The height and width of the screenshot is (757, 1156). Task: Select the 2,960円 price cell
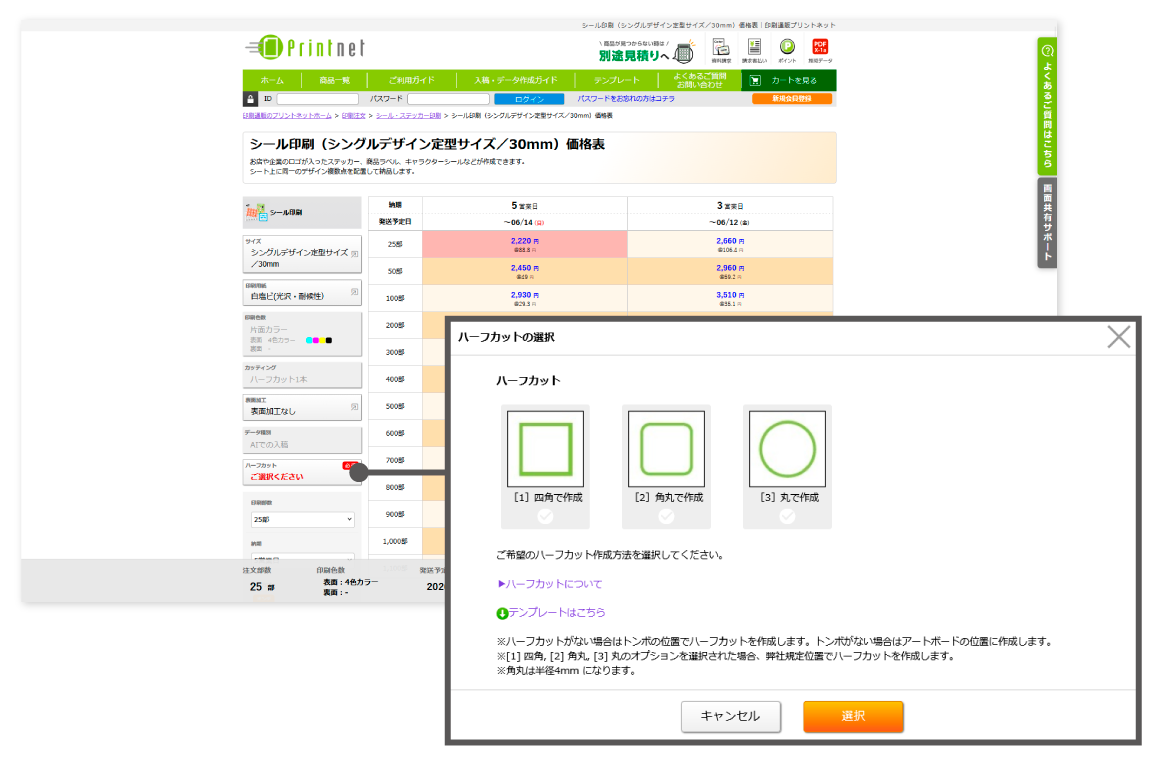tap(730, 271)
